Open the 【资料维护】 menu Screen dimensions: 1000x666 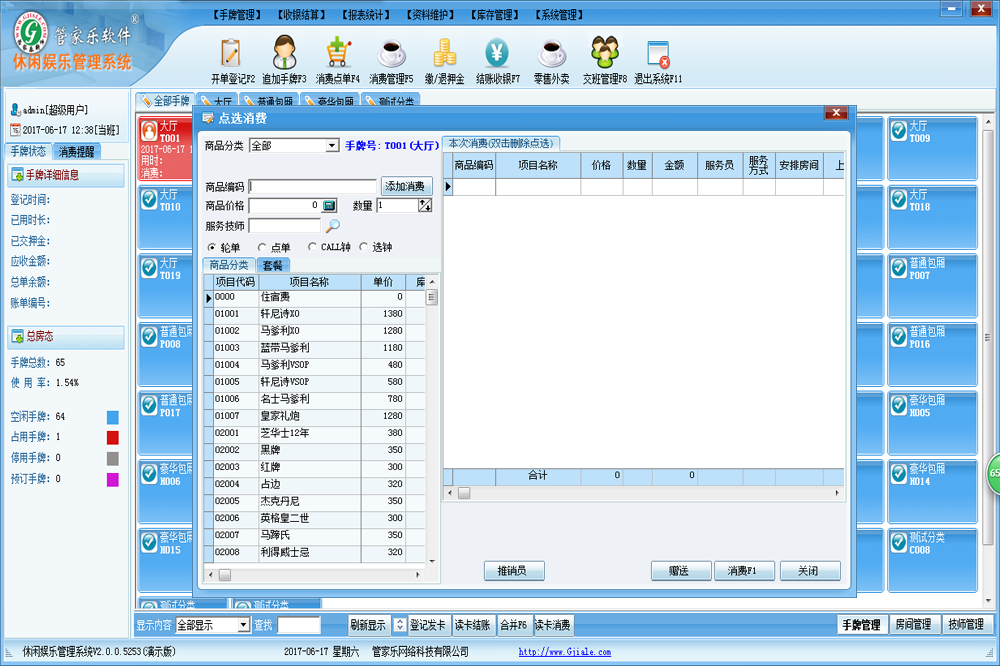click(x=430, y=15)
